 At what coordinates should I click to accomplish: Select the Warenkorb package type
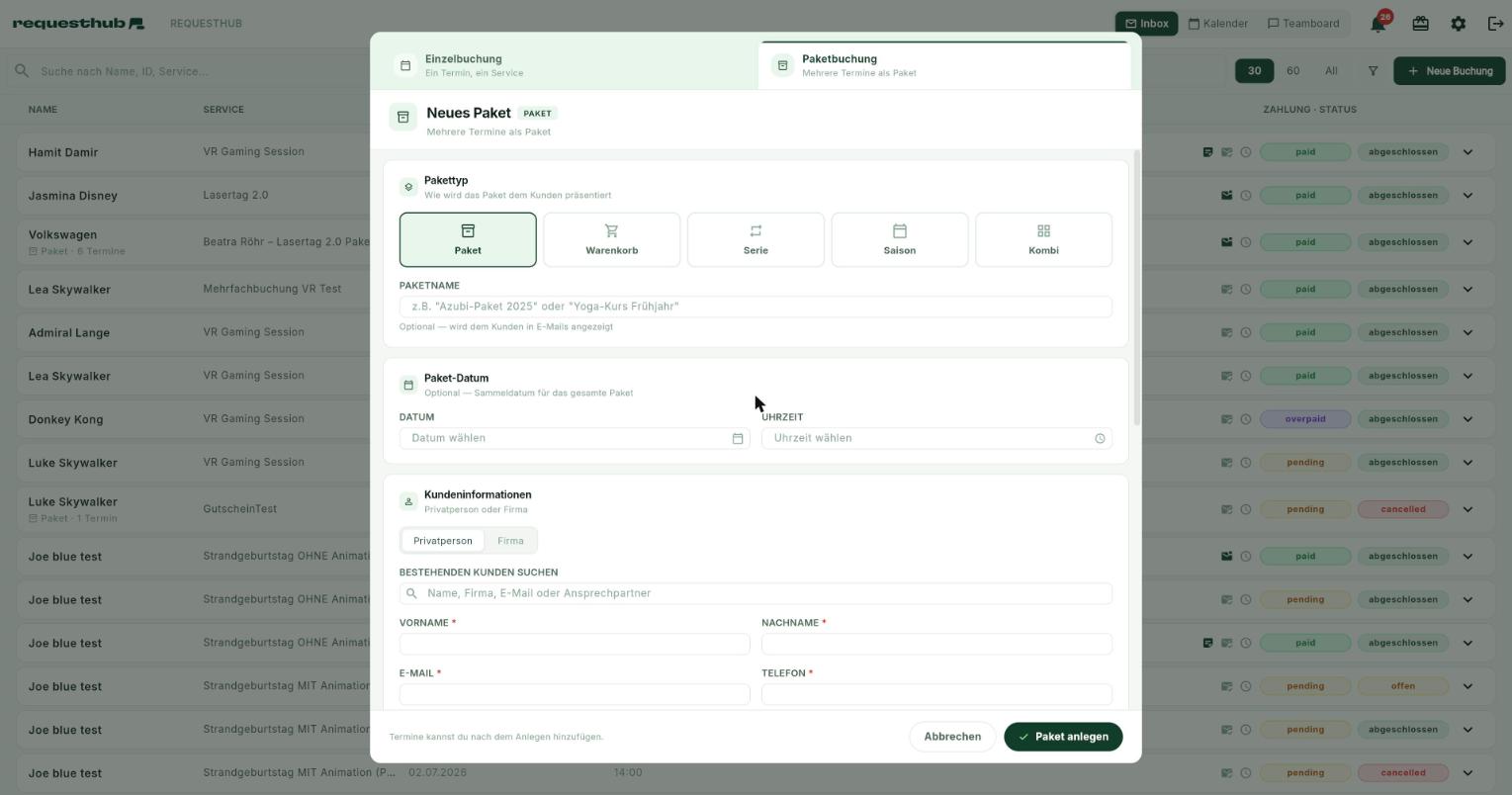point(611,239)
